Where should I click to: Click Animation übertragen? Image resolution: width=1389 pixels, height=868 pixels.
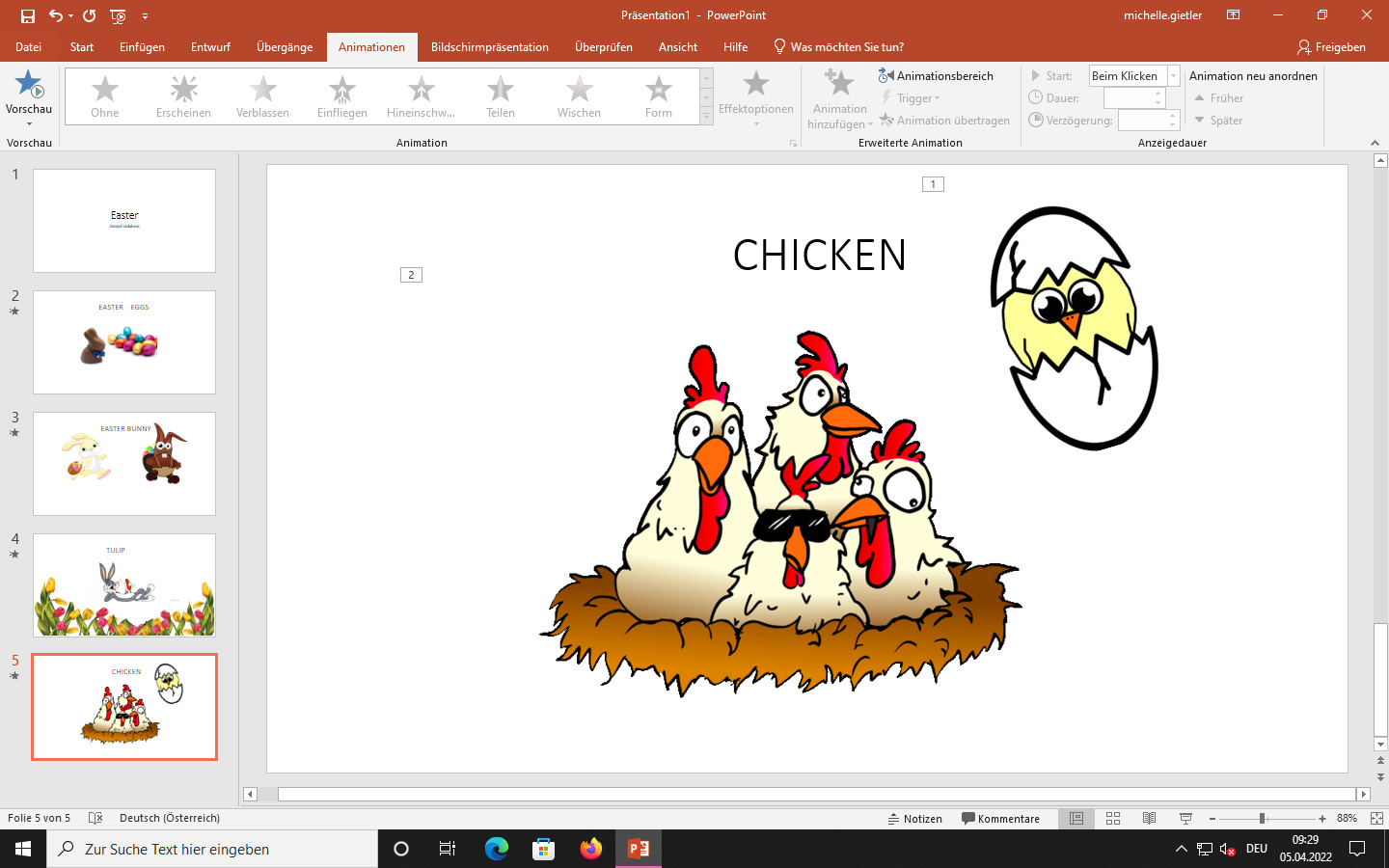click(x=944, y=121)
